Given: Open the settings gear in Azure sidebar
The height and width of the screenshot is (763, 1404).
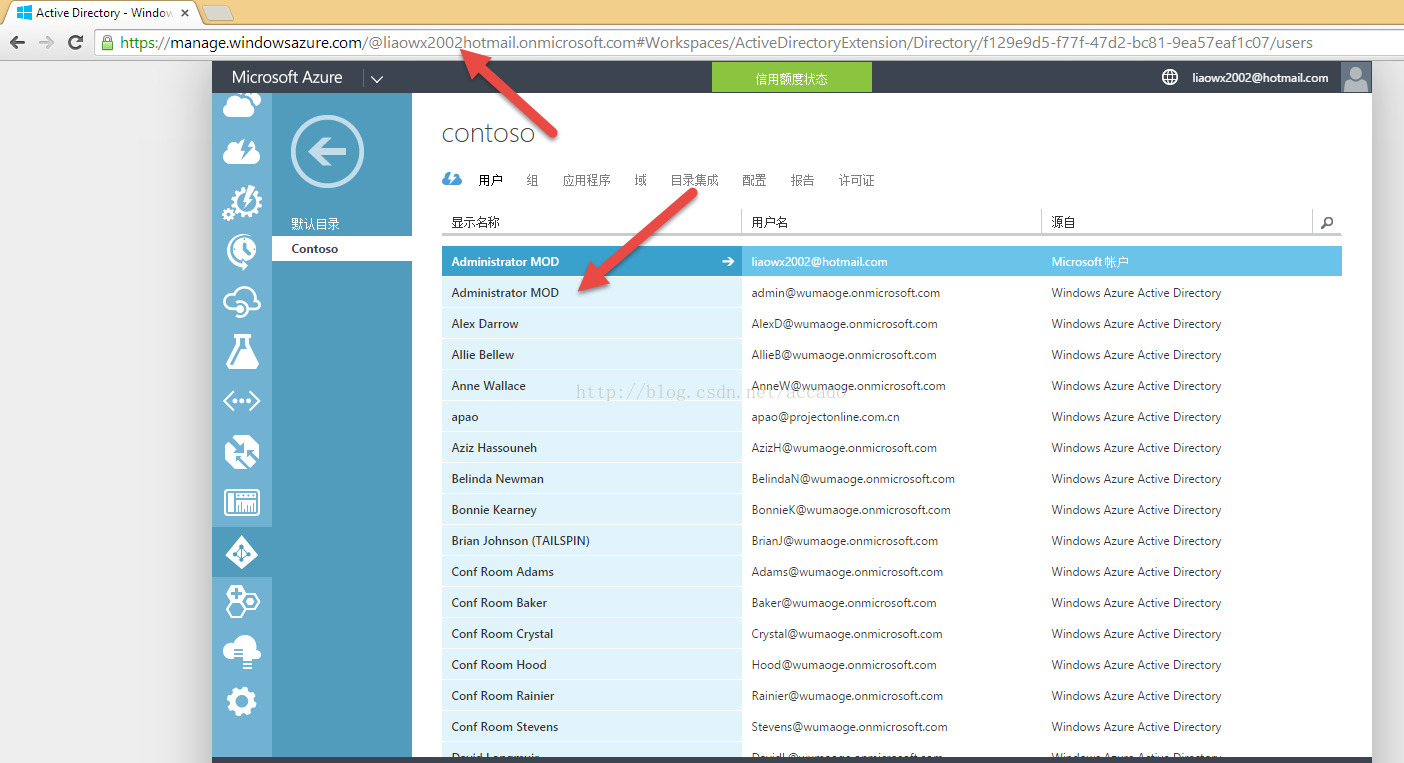Looking at the screenshot, I should click(241, 701).
